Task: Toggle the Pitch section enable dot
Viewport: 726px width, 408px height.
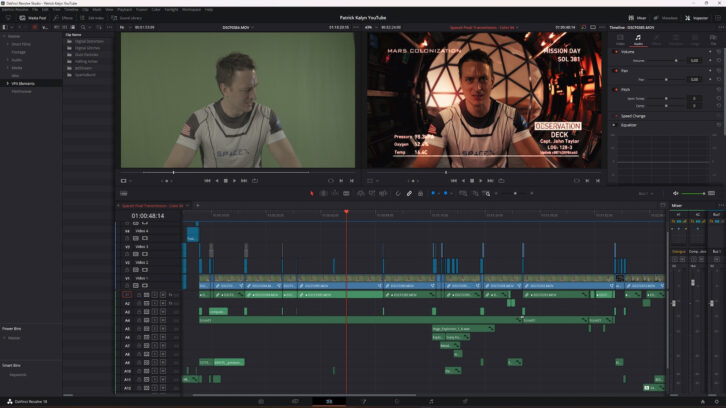Action: [x=616, y=89]
